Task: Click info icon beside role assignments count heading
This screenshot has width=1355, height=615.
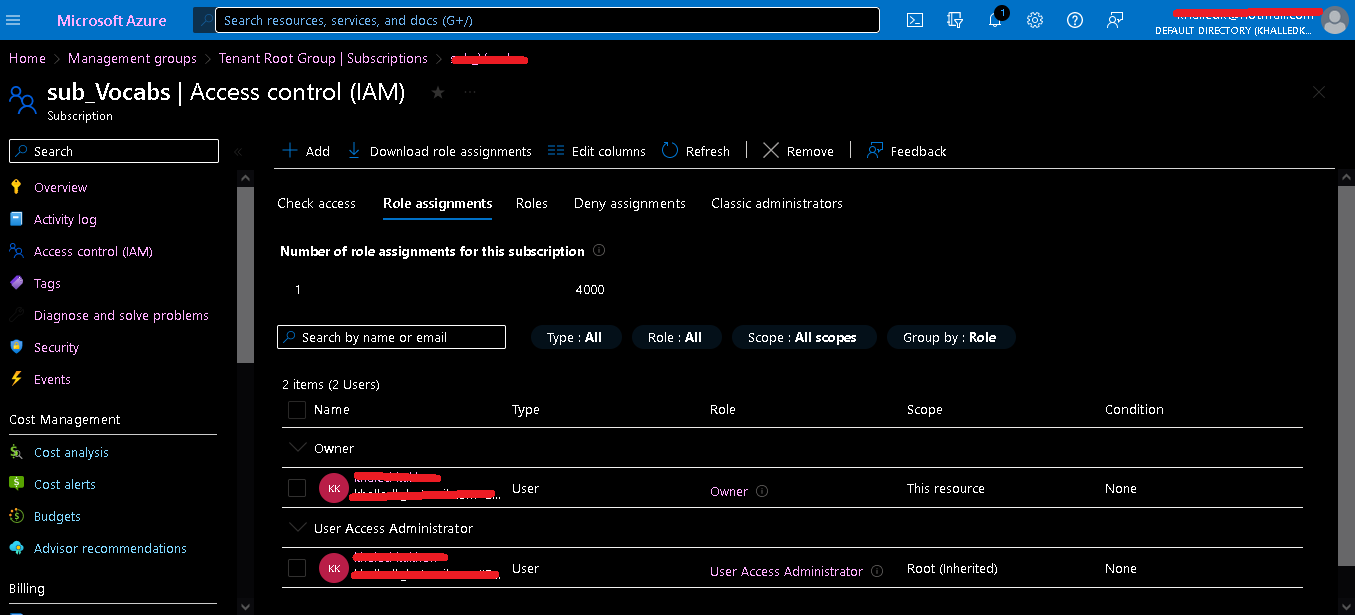Action: click(x=599, y=251)
